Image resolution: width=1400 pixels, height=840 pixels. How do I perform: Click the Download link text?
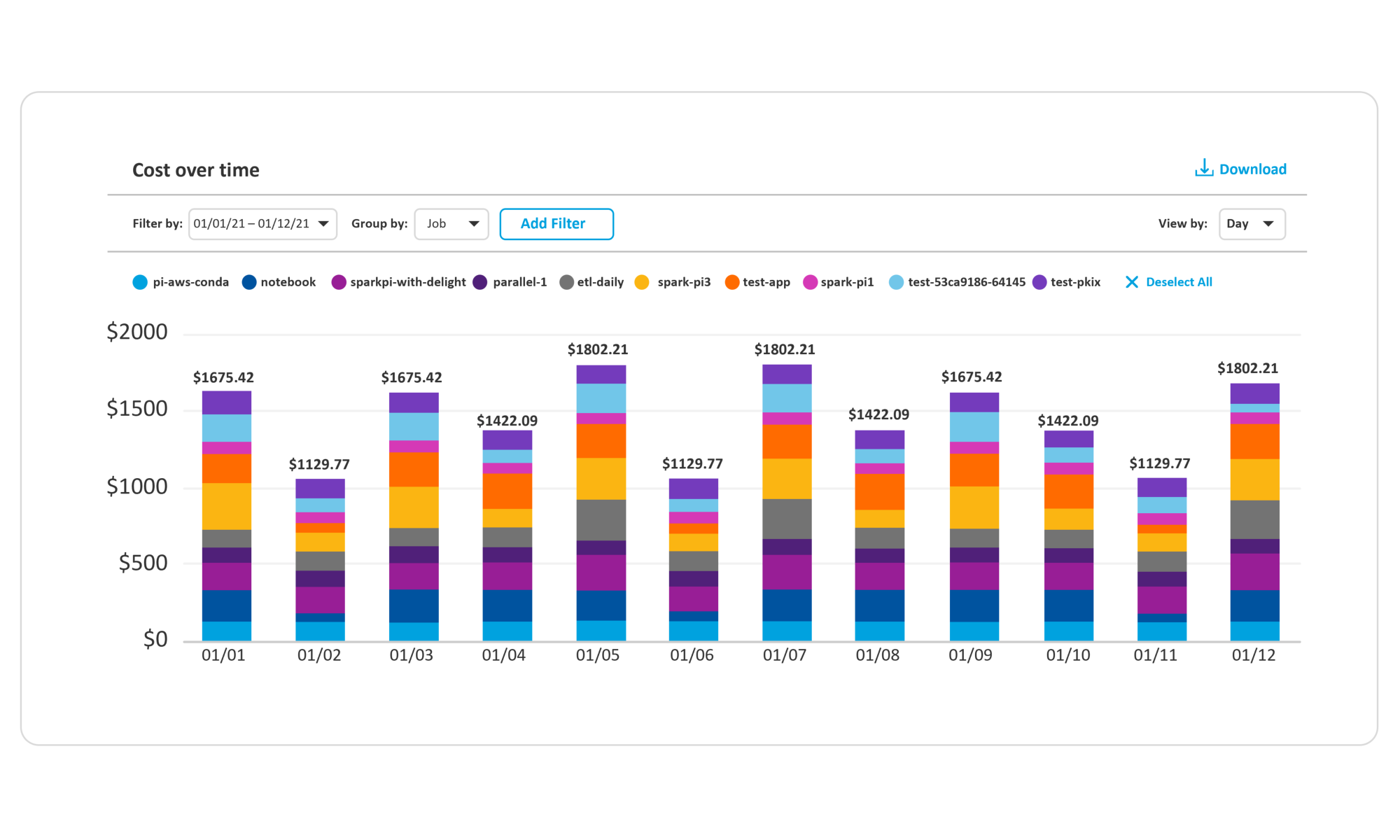[1252, 169]
